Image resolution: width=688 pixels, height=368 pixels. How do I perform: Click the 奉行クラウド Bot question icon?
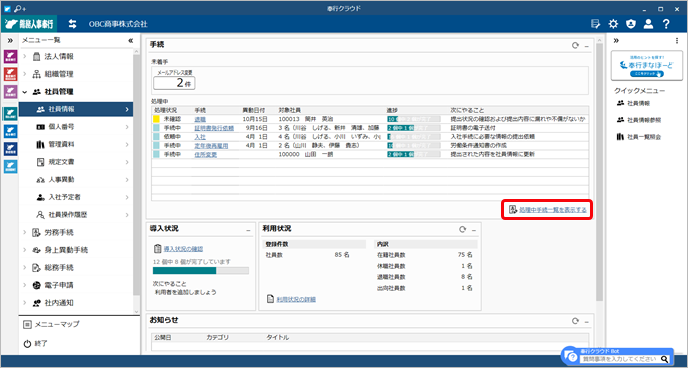click(570, 356)
